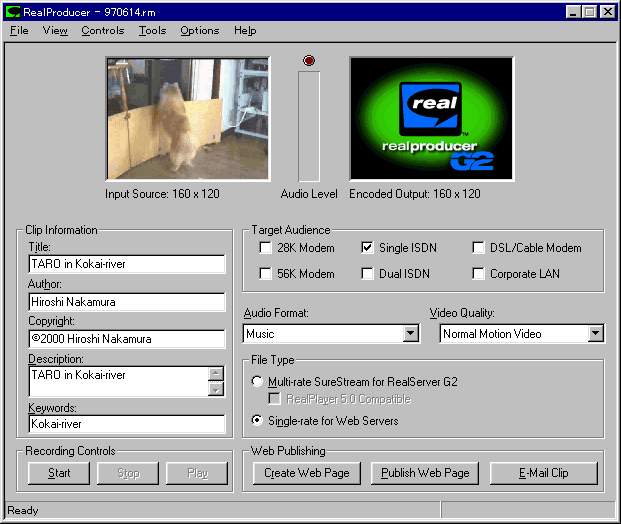Close the RealProducer window

608,12
